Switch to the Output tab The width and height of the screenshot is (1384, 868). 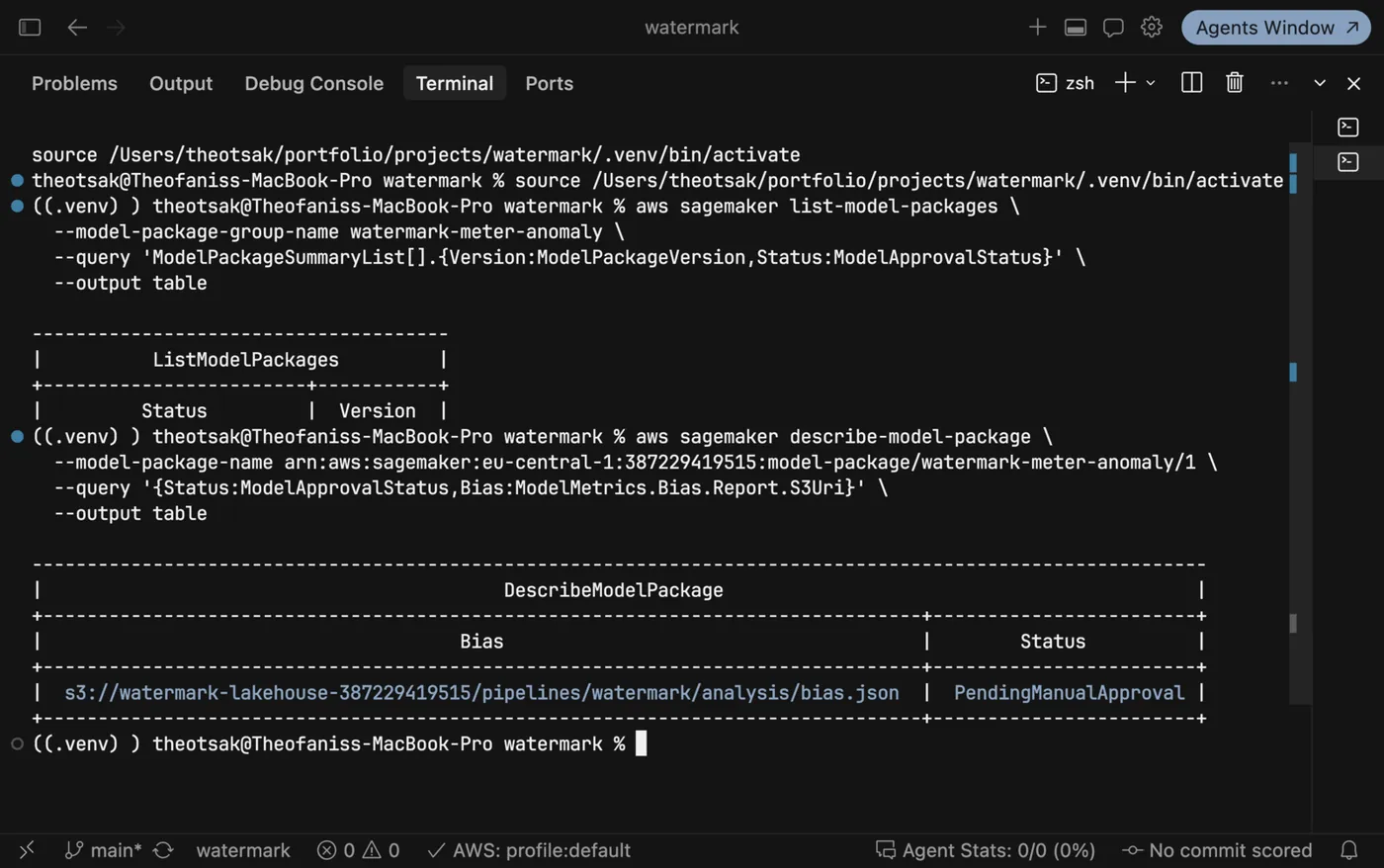181,83
